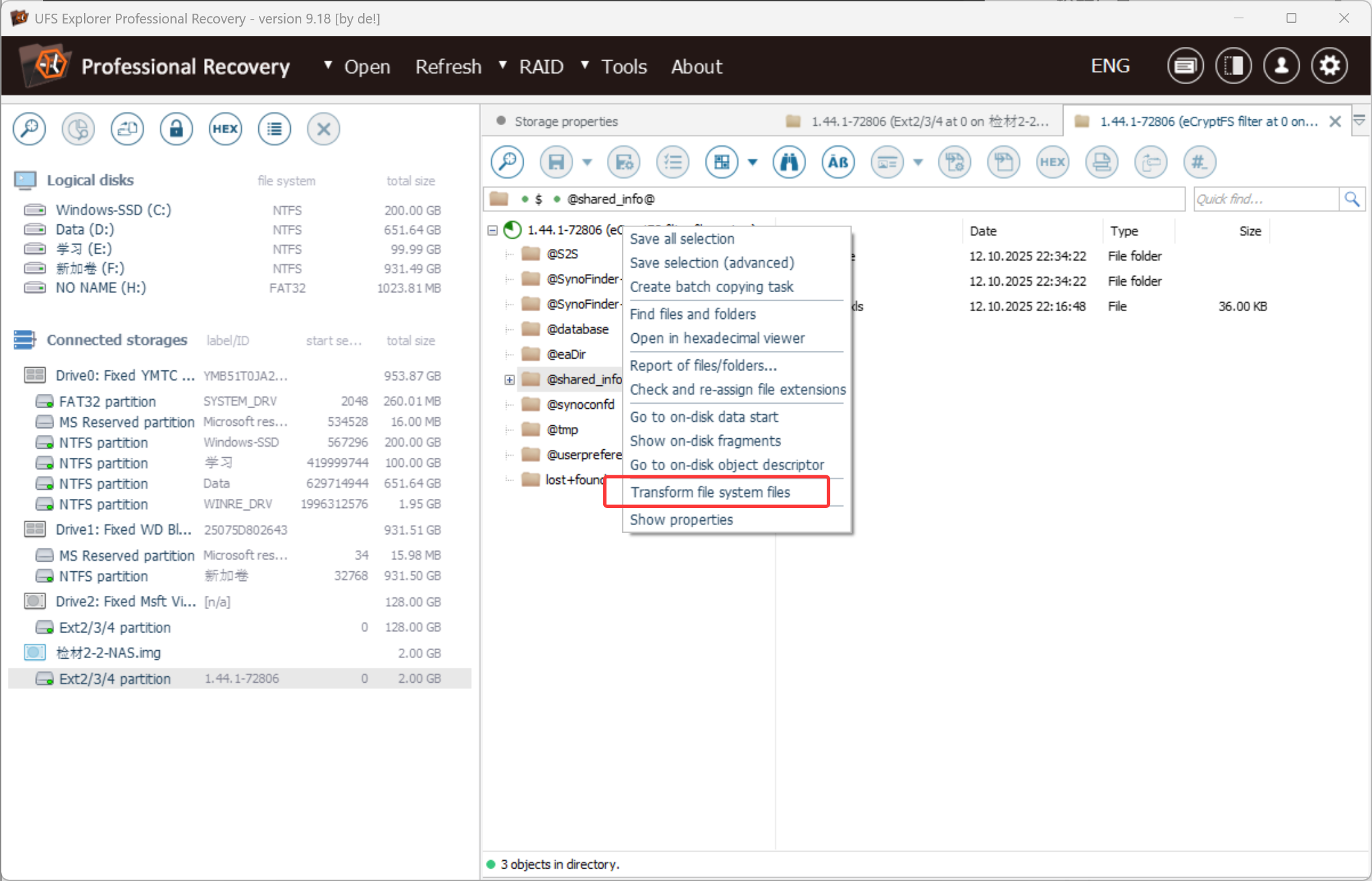Image resolution: width=1372 pixels, height=881 pixels.
Task: Click the user account icon in header
Action: pyautogui.click(x=1281, y=66)
